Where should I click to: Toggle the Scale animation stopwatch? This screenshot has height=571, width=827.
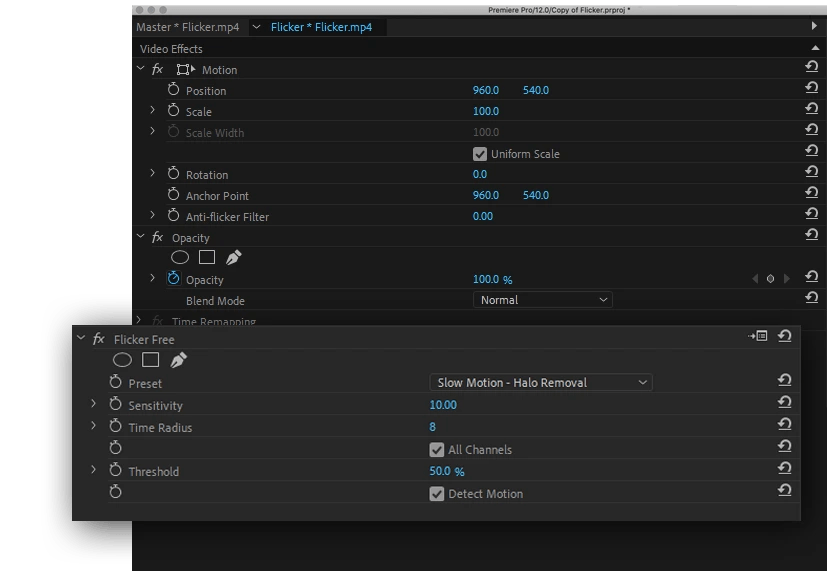tap(174, 110)
